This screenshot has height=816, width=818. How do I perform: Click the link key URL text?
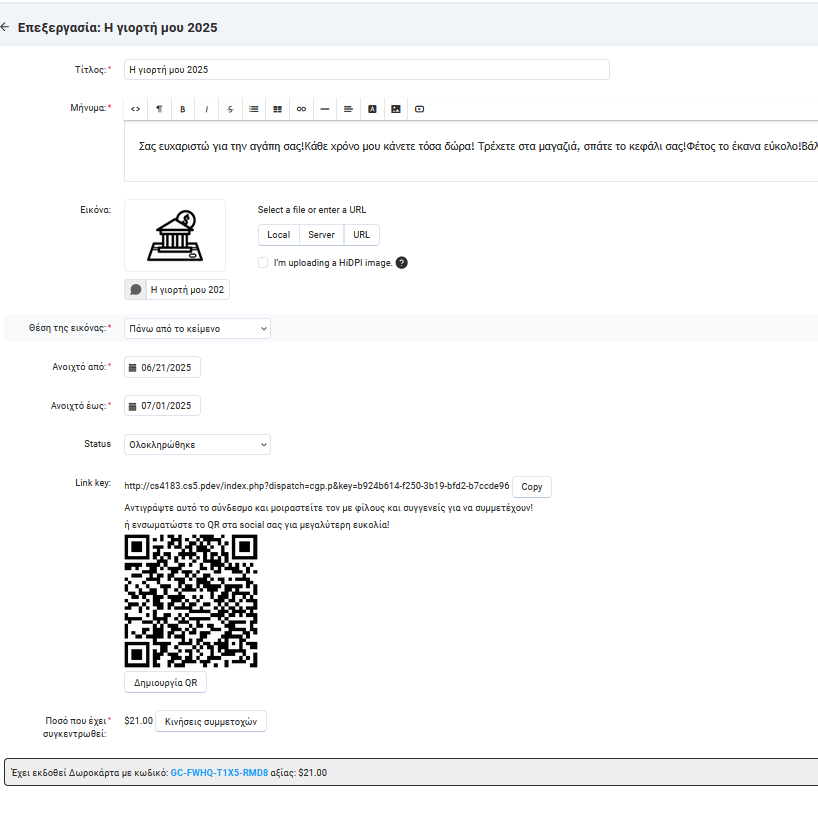coord(317,486)
